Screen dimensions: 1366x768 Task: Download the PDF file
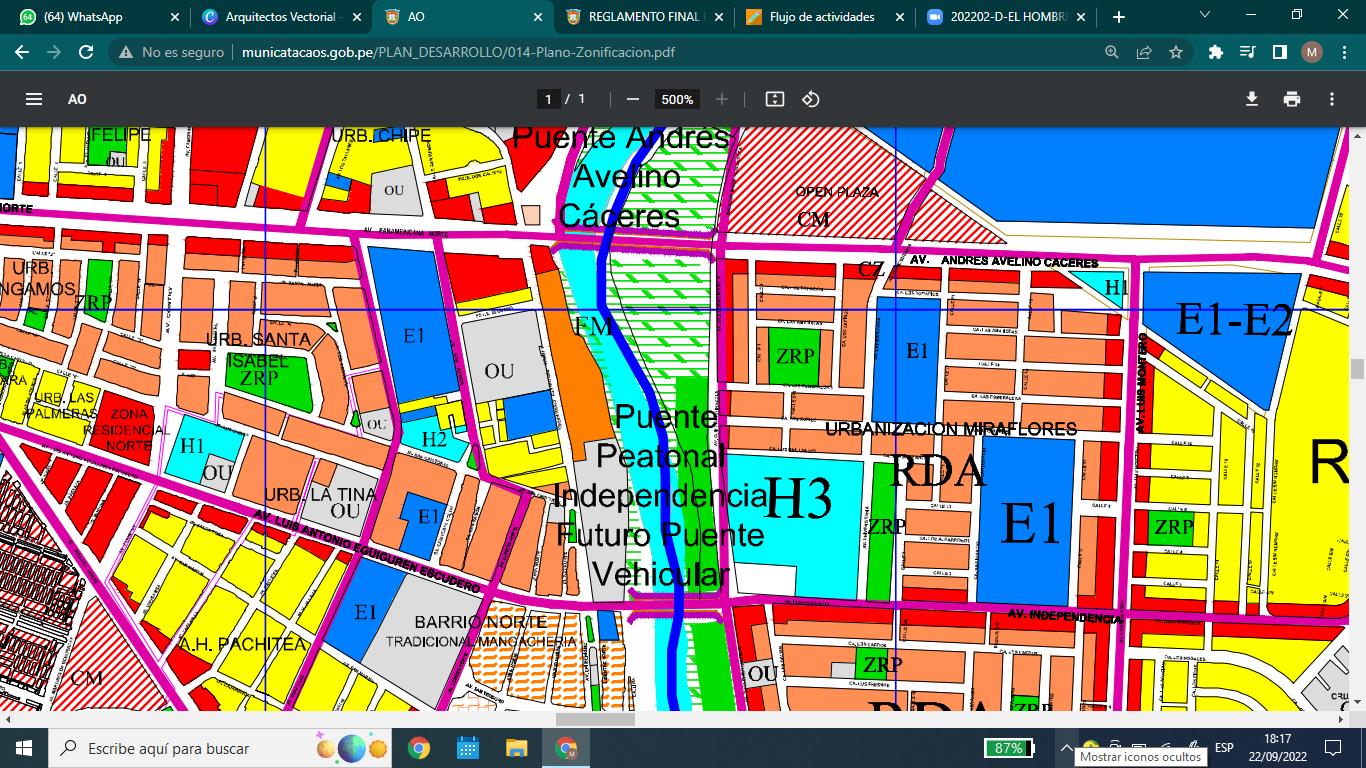point(1251,99)
